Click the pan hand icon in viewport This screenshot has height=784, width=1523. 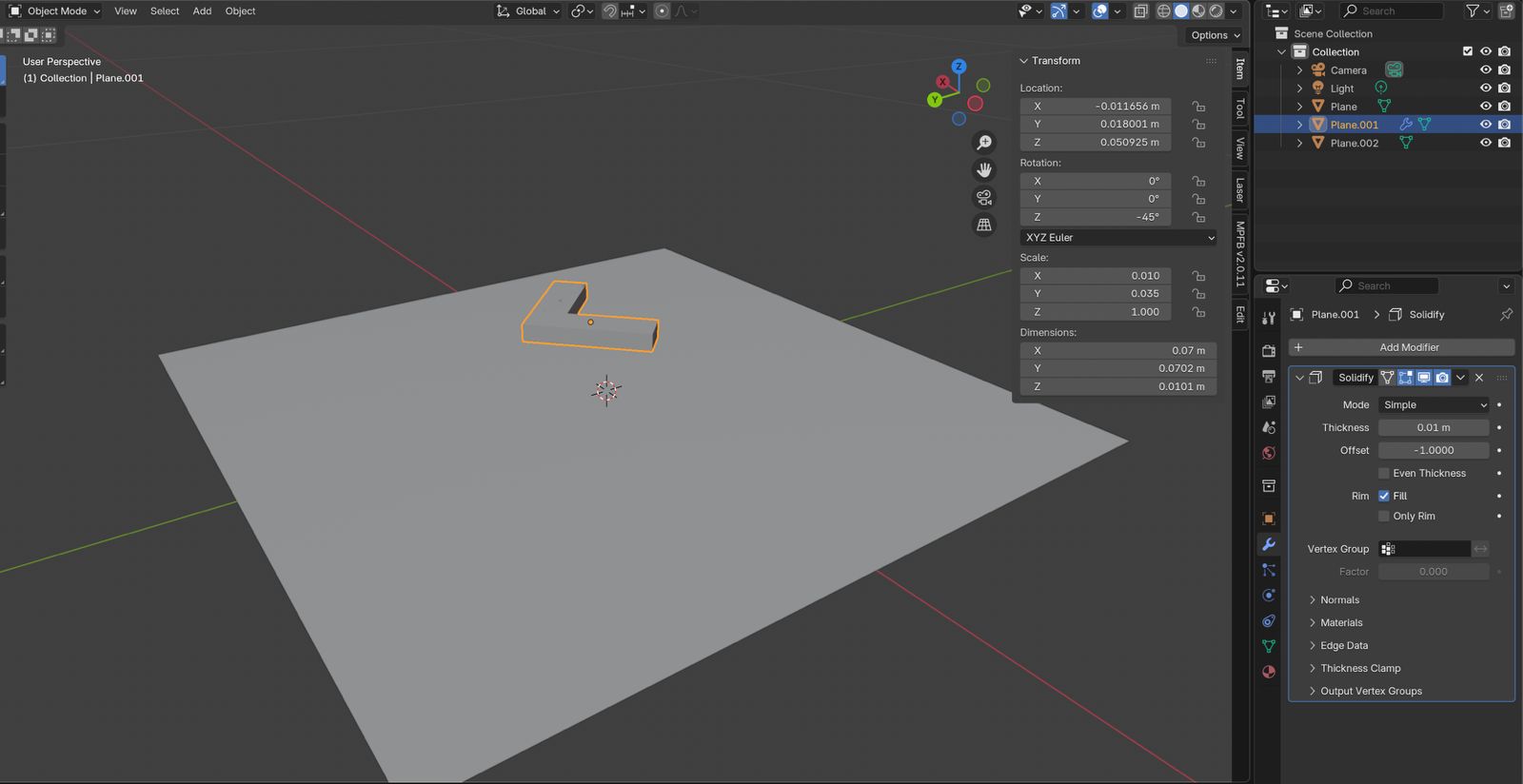[984, 170]
